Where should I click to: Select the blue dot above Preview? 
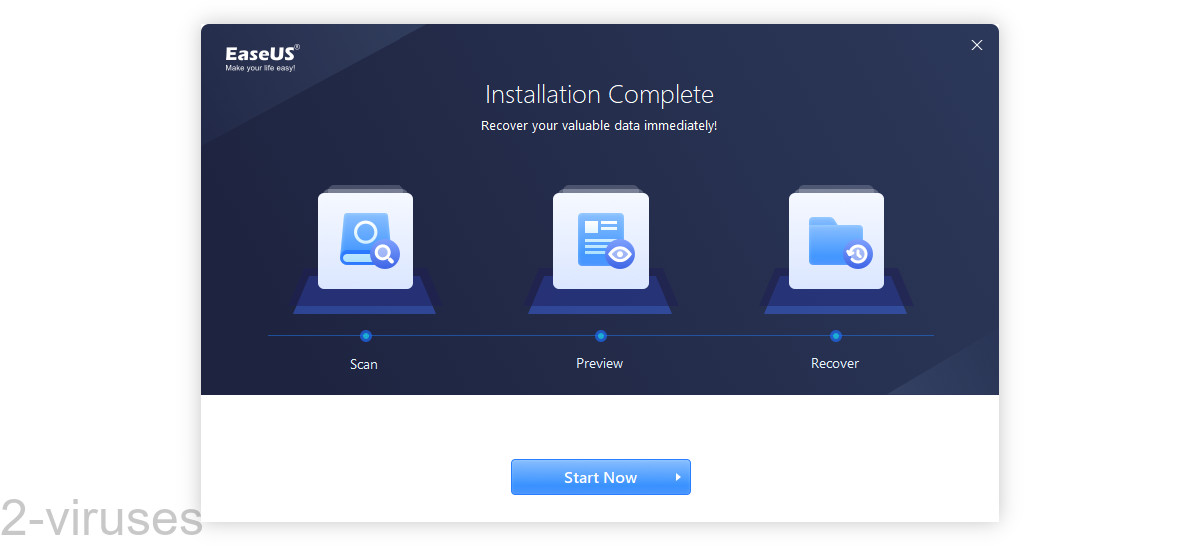[x=601, y=336]
